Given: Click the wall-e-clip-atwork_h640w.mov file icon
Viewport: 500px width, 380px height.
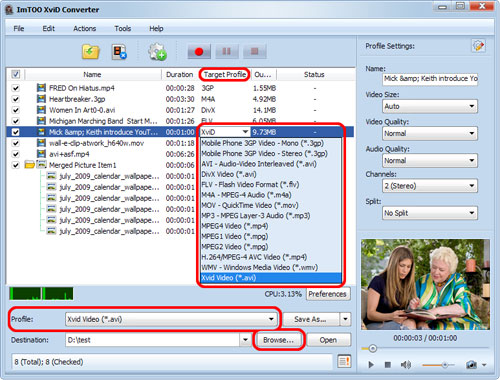Looking at the screenshot, I should coord(41,143).
